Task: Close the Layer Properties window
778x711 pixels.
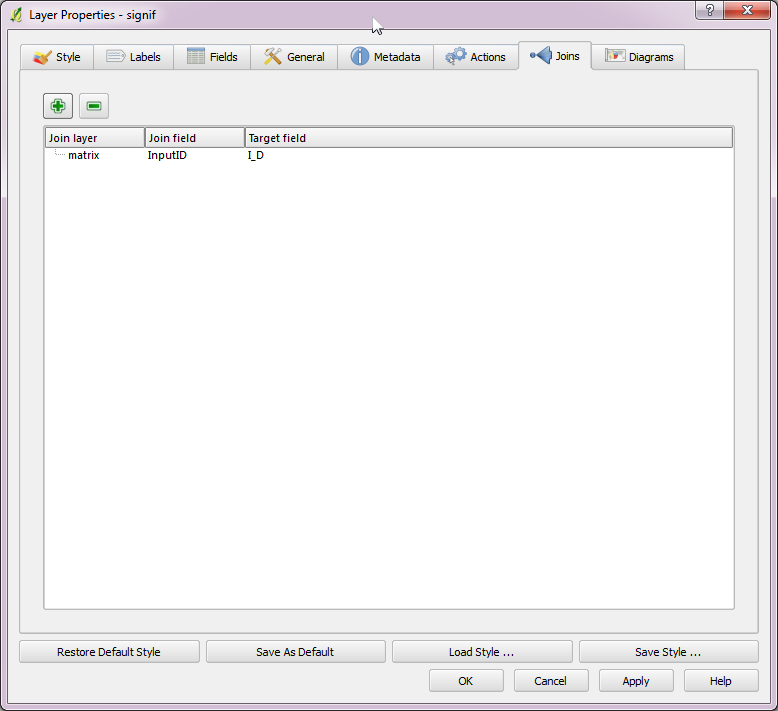Action: coord(747,10)
